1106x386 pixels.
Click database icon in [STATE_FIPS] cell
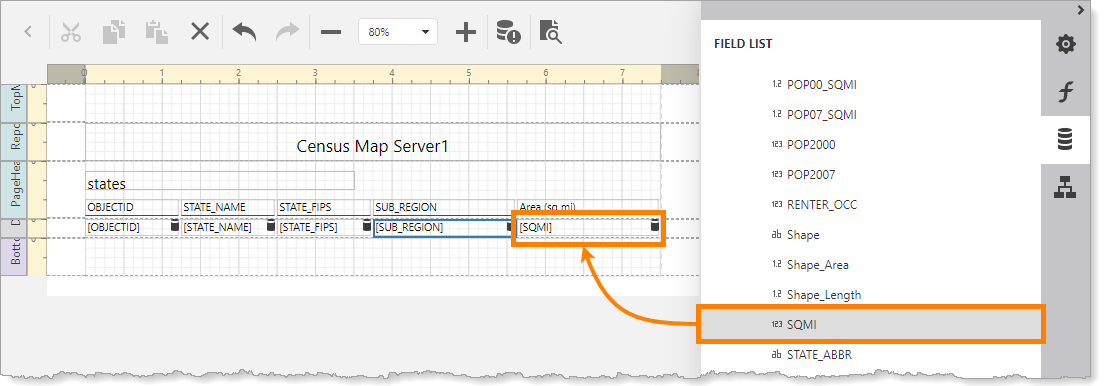coord(366,226)
